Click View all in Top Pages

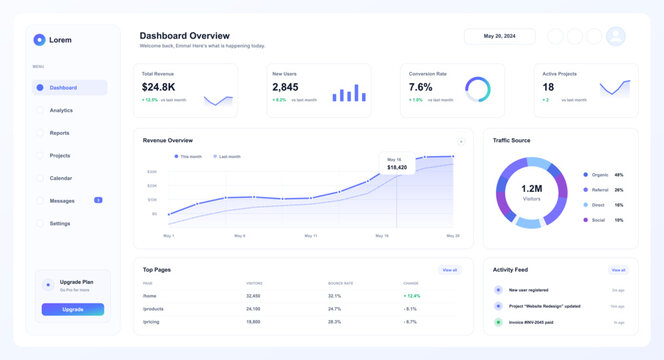[450, 270]
